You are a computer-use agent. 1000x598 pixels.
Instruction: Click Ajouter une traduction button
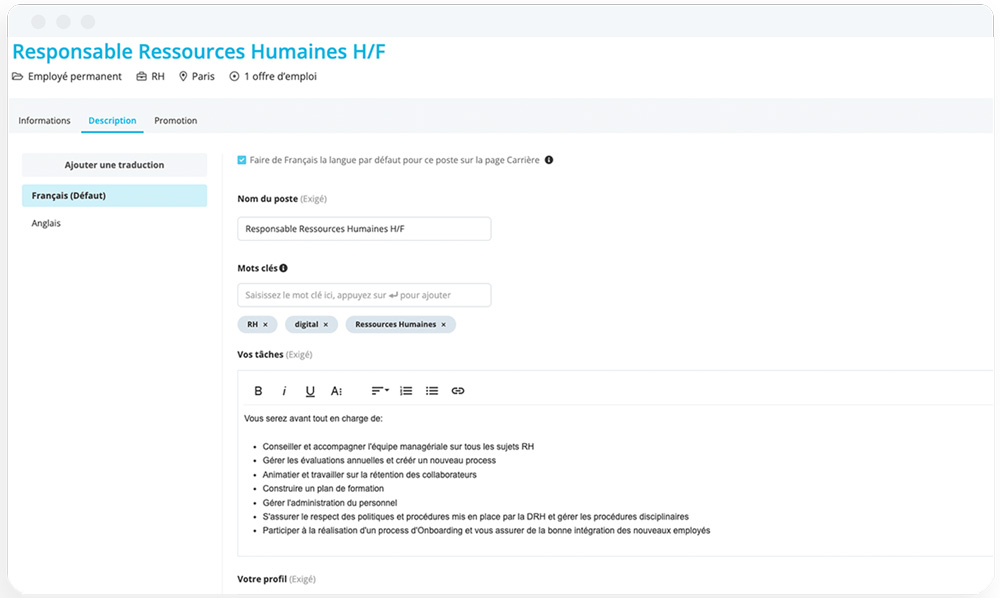point(114,165)
